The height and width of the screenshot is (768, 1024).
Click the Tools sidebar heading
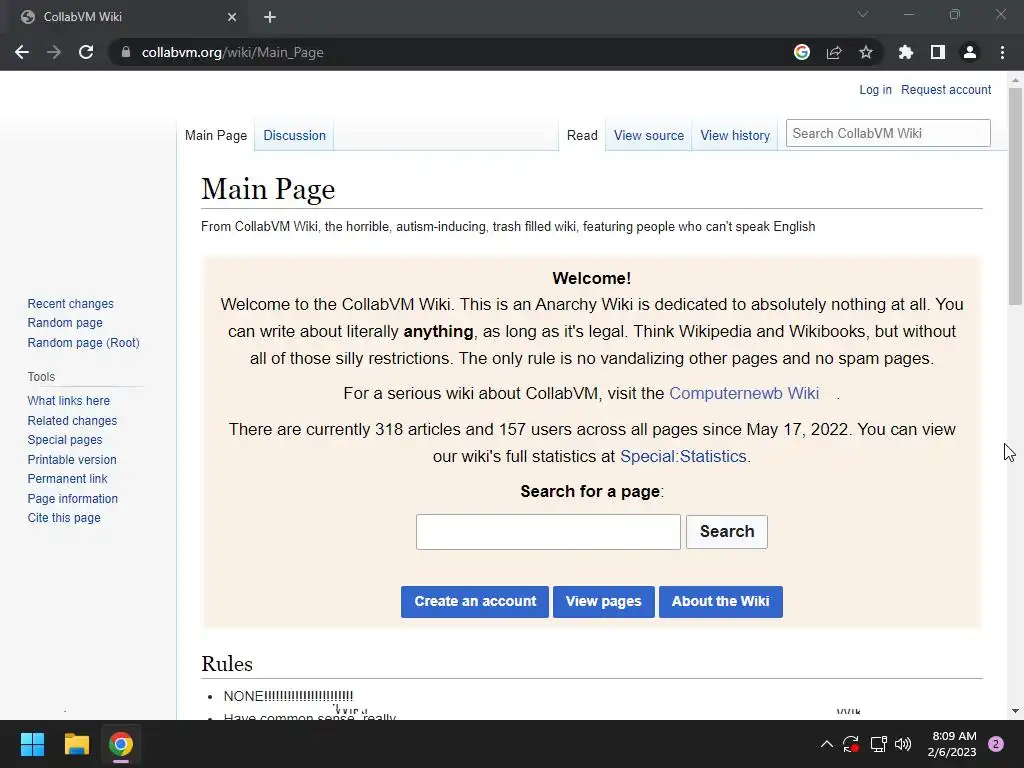pos(41,377)
